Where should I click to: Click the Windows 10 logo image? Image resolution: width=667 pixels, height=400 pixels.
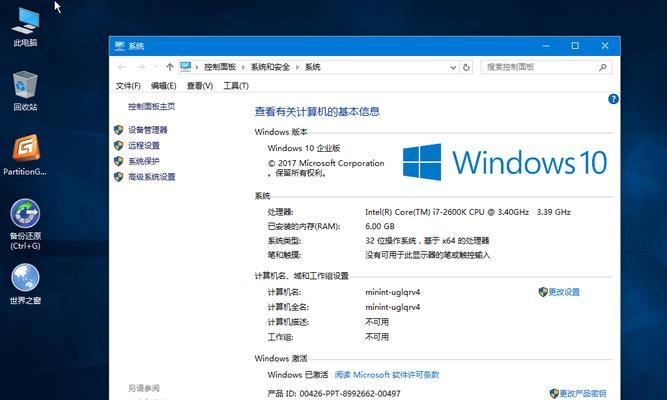tap(505, 162)
